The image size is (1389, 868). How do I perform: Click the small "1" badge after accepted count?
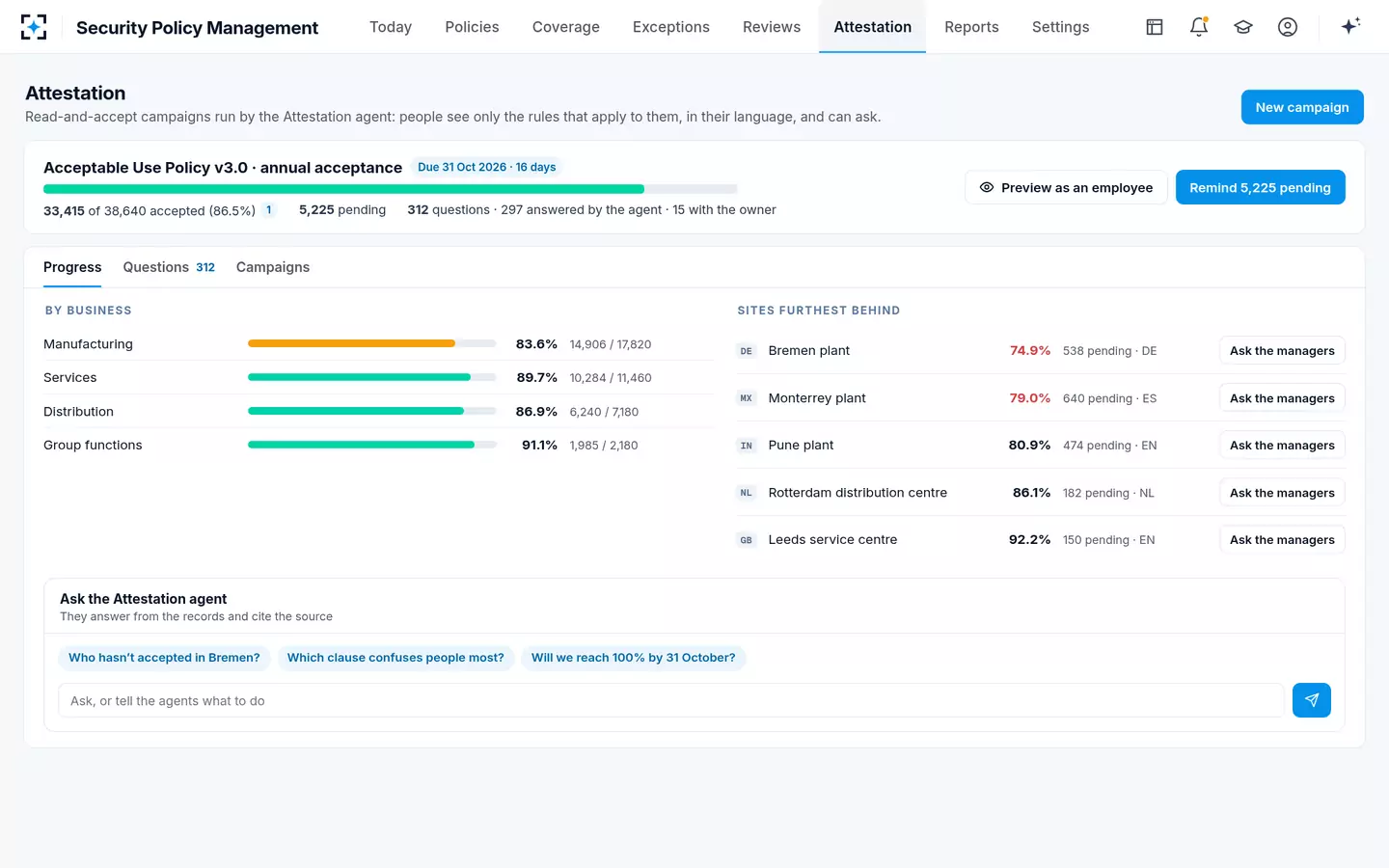point(269,210)
